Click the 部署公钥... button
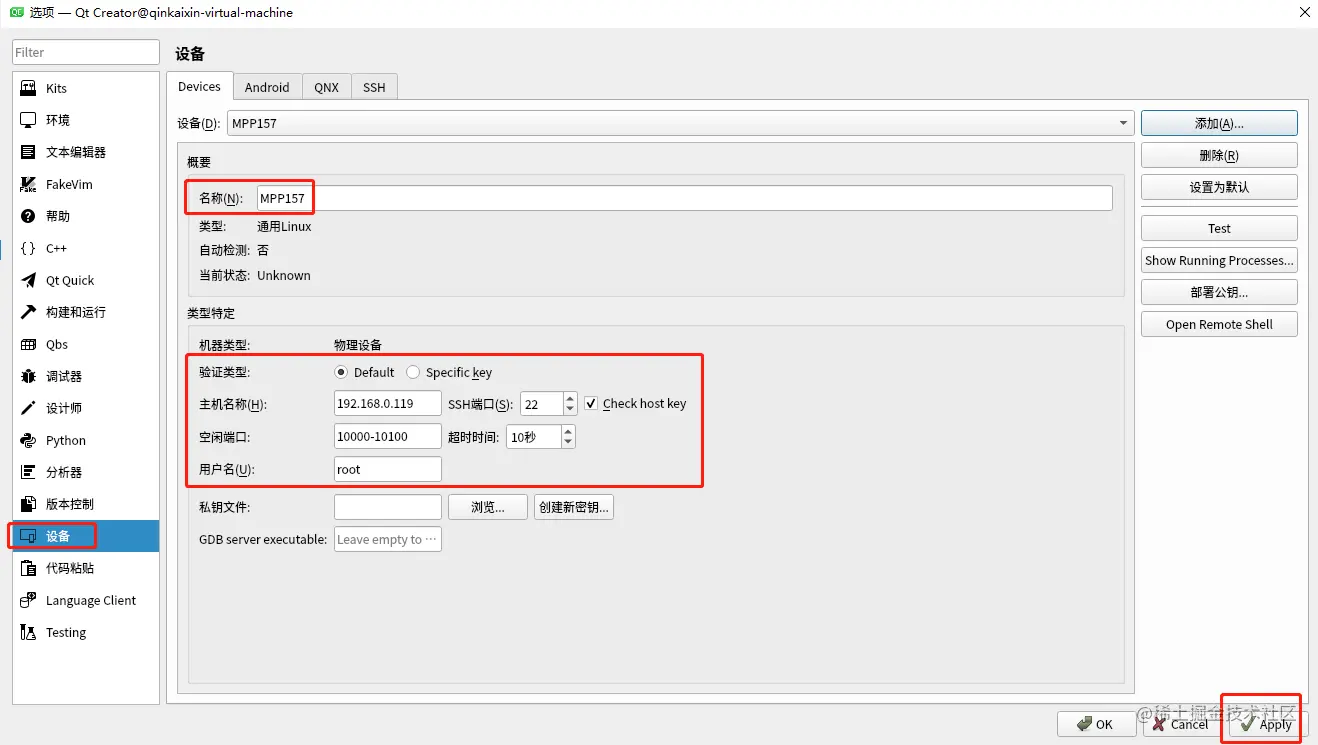This screenshot has width=1318, height=745. 1219,292
